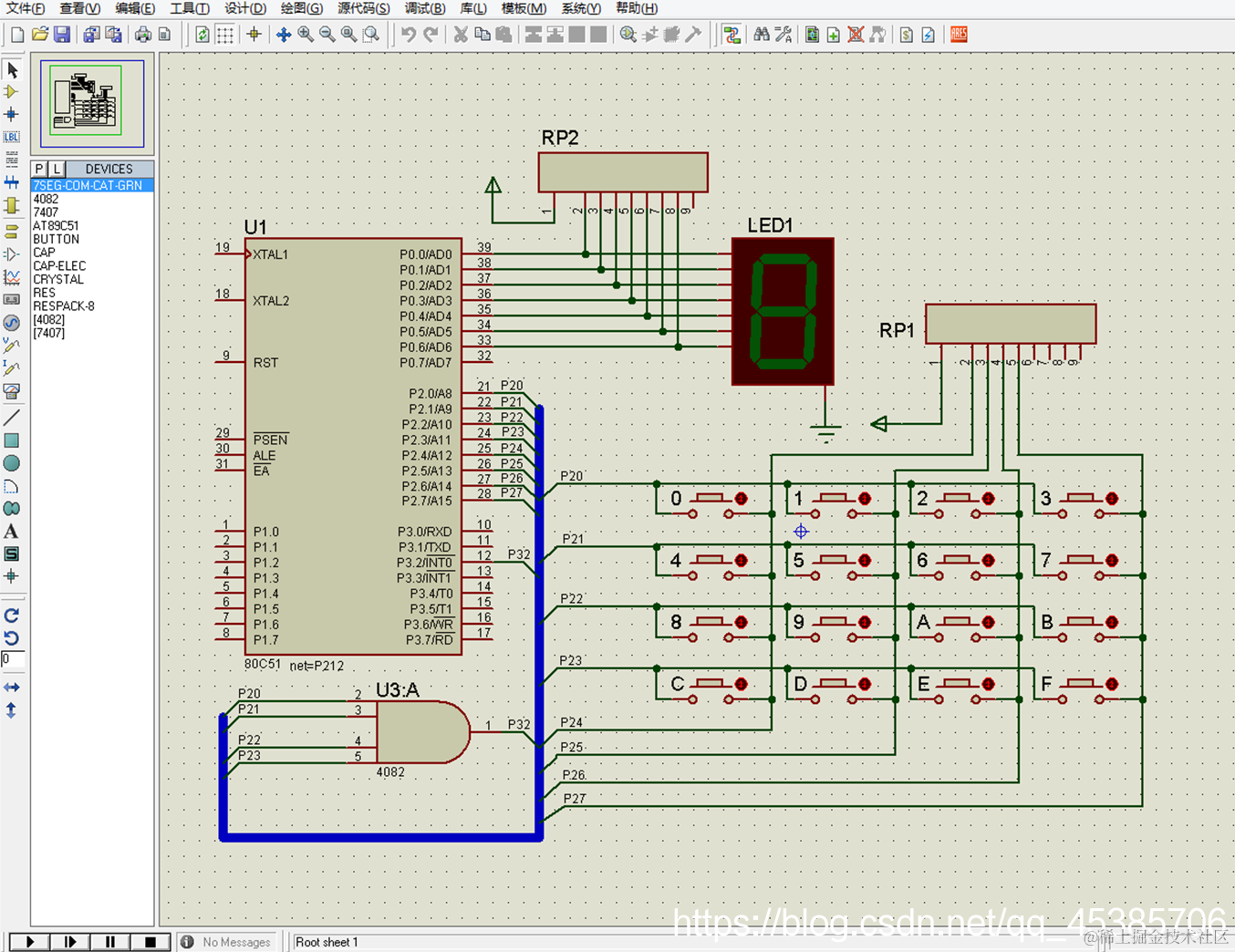Choose the LBL wire label tool
This screenshot has width=1235, height=952.
coord(12,137)
